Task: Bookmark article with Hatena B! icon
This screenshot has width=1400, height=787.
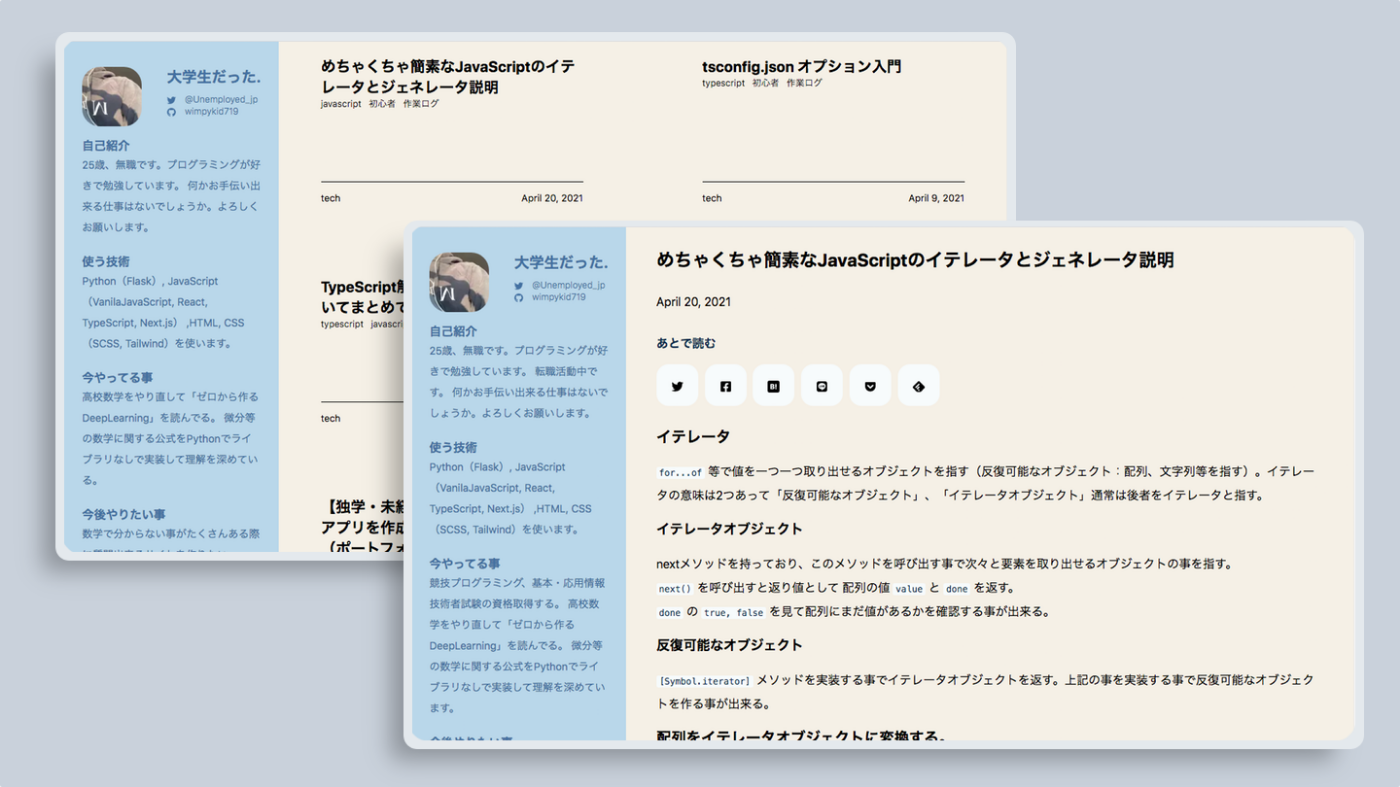Action: coord(773,386)
